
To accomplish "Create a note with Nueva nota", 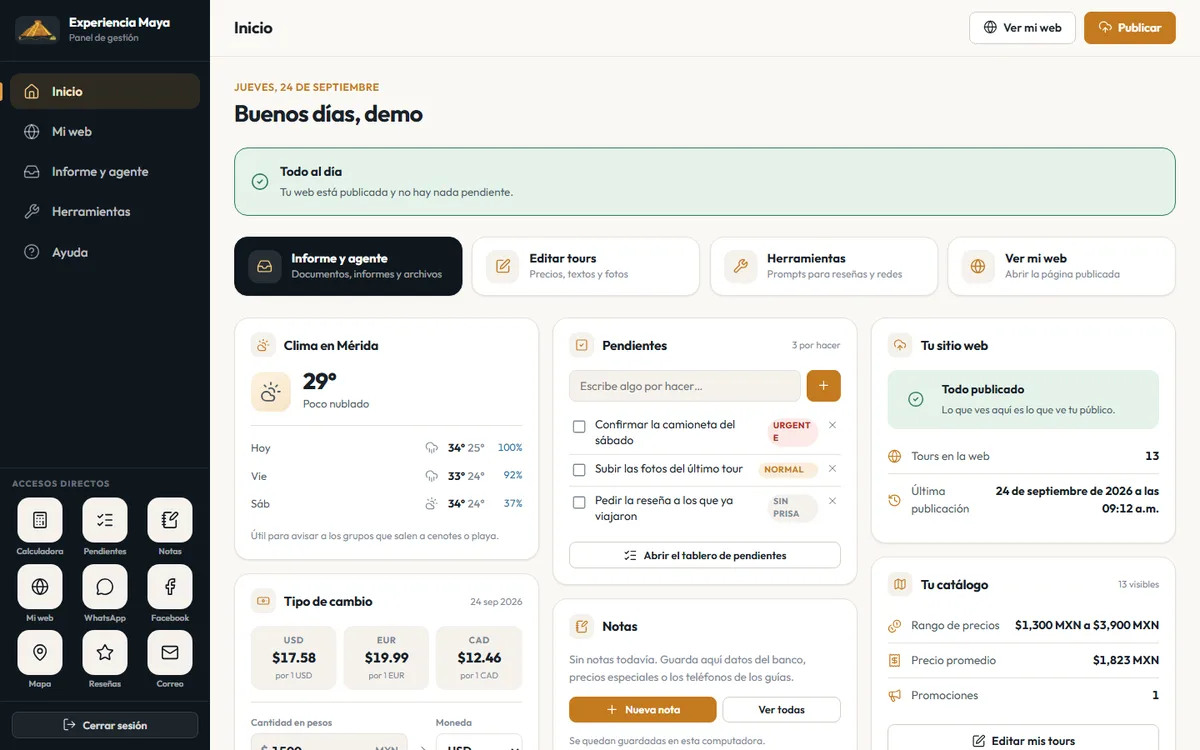I will pos(643,710).
